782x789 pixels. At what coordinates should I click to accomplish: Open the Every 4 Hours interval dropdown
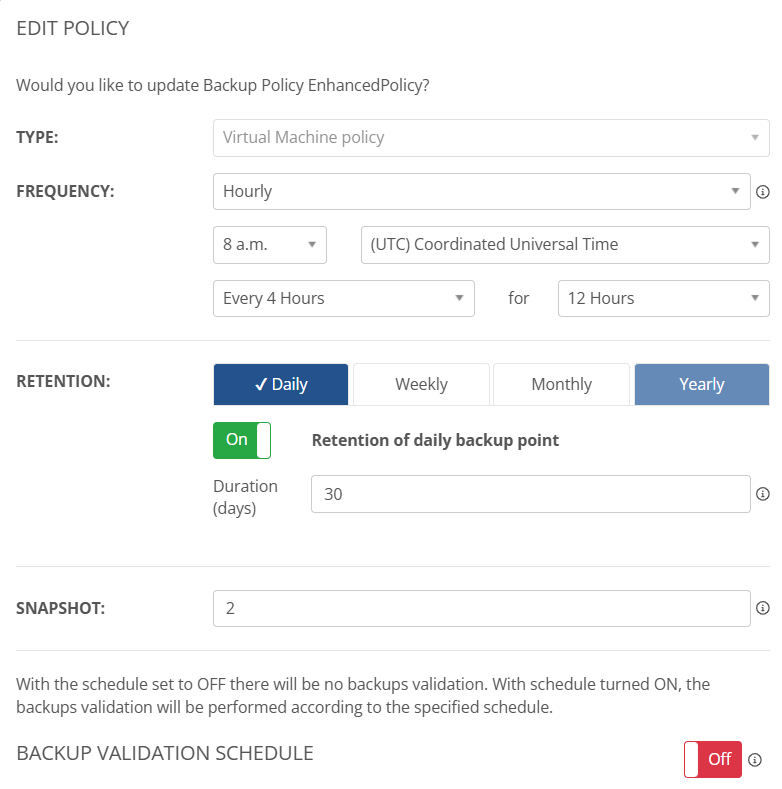point(343,298)
